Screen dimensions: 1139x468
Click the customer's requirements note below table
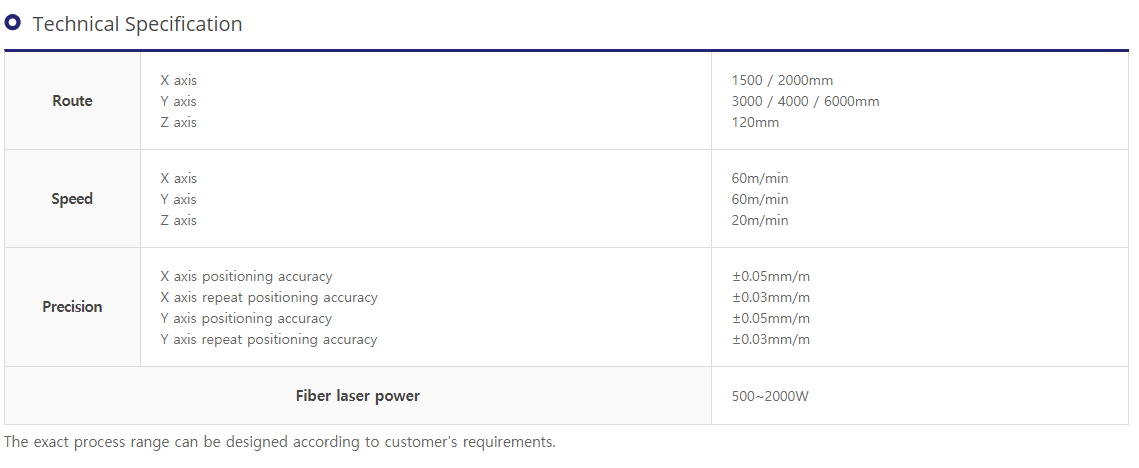(280, 442)
